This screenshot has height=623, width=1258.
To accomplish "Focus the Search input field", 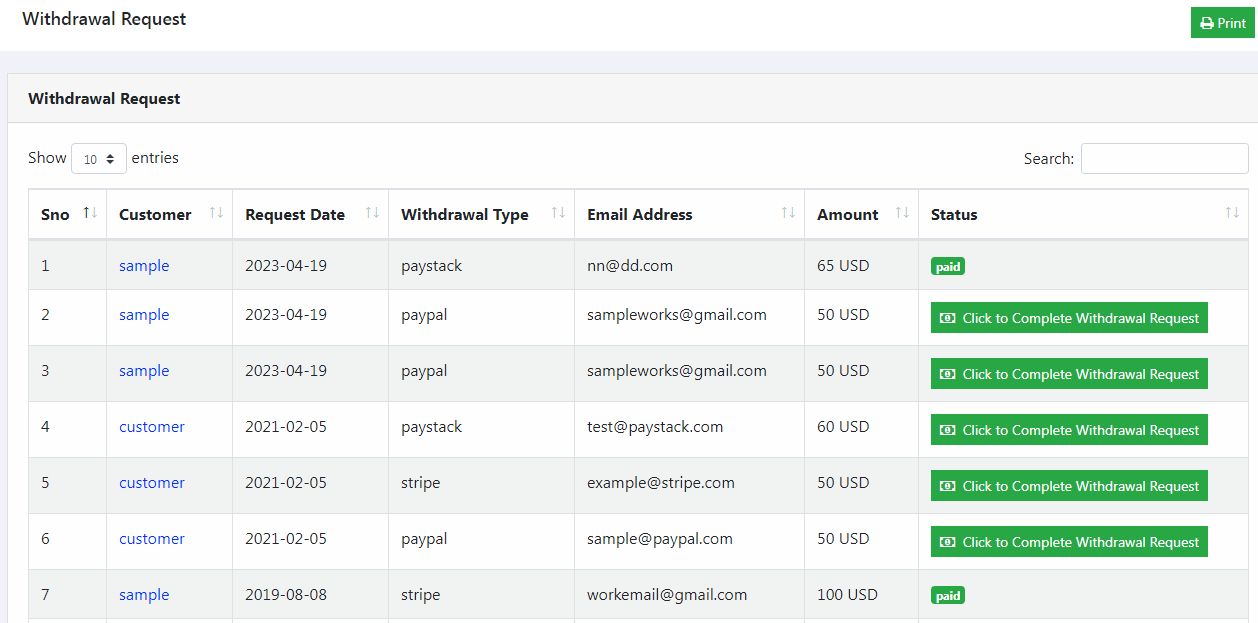I will pos(1164,159).
